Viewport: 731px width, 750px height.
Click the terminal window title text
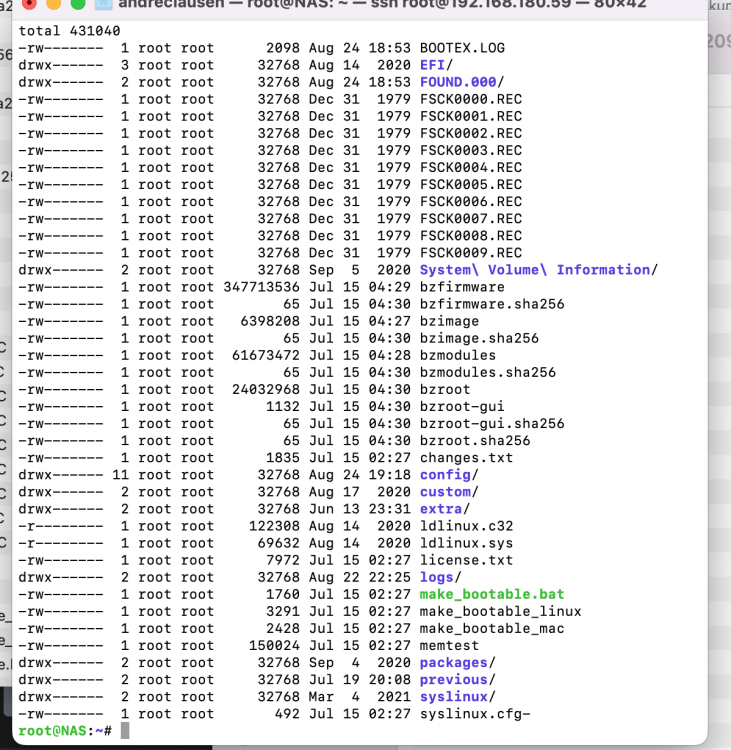[382, 4]
